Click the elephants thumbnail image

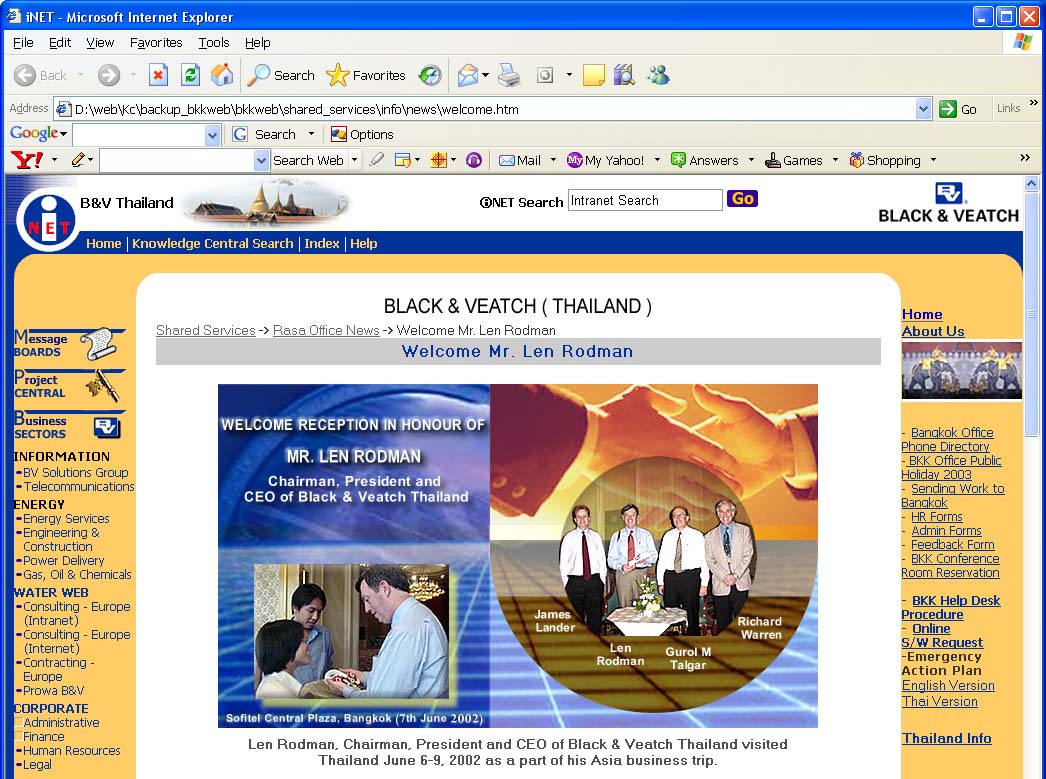point(961,370)
